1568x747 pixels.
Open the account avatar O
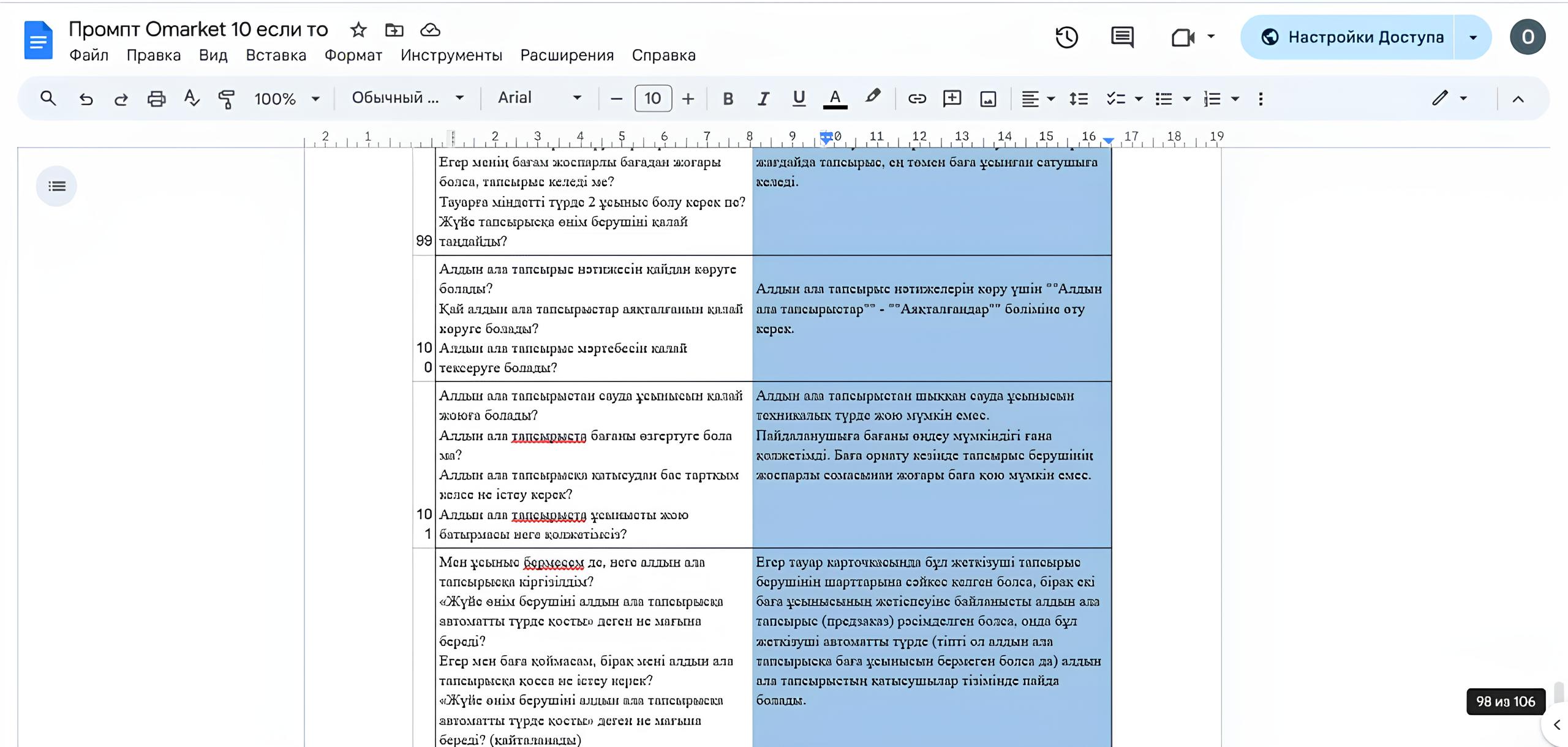pyautogui.click(x=1528, y=37)
